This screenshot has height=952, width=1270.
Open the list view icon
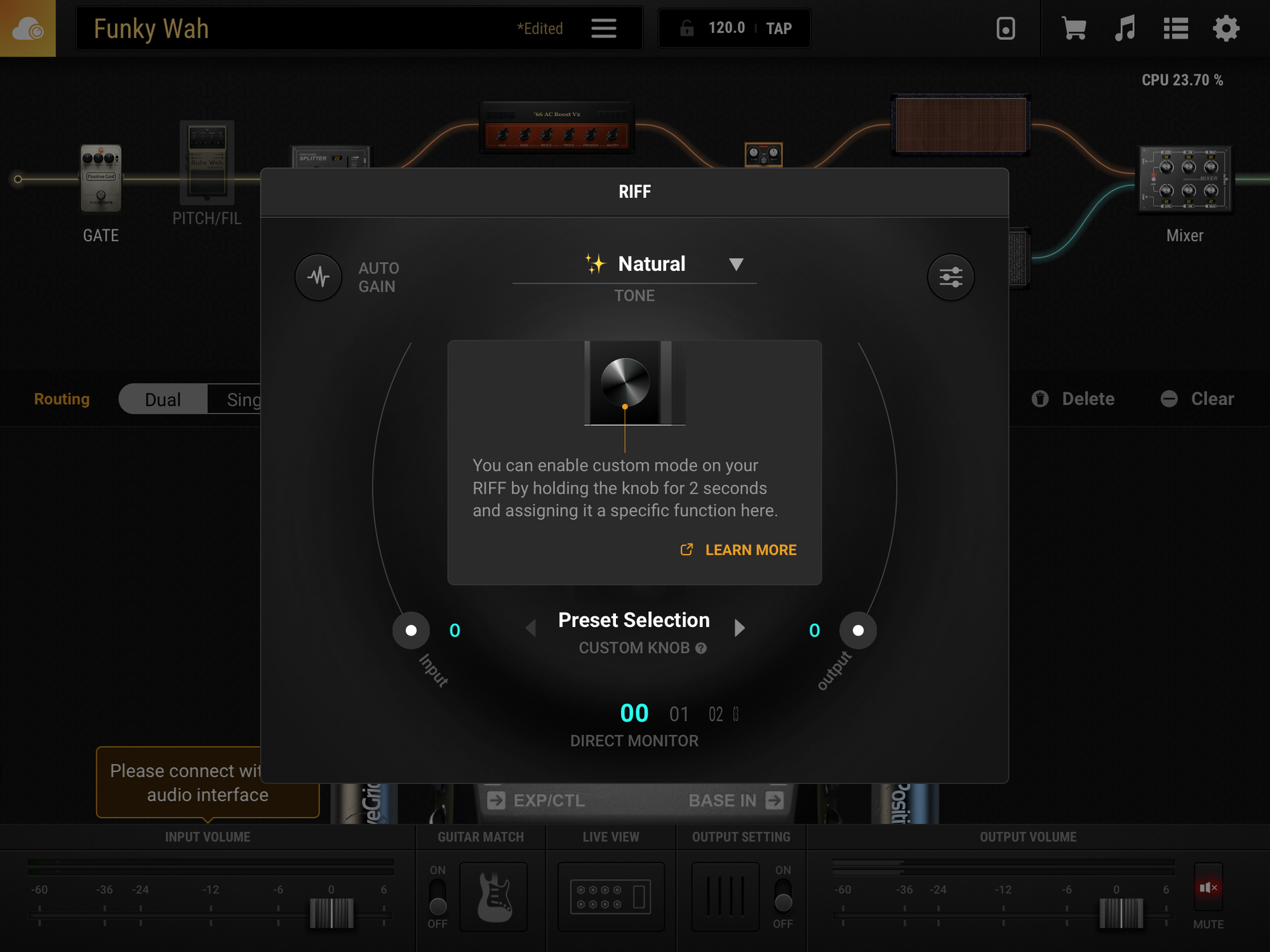click(x=1175, y=29)
